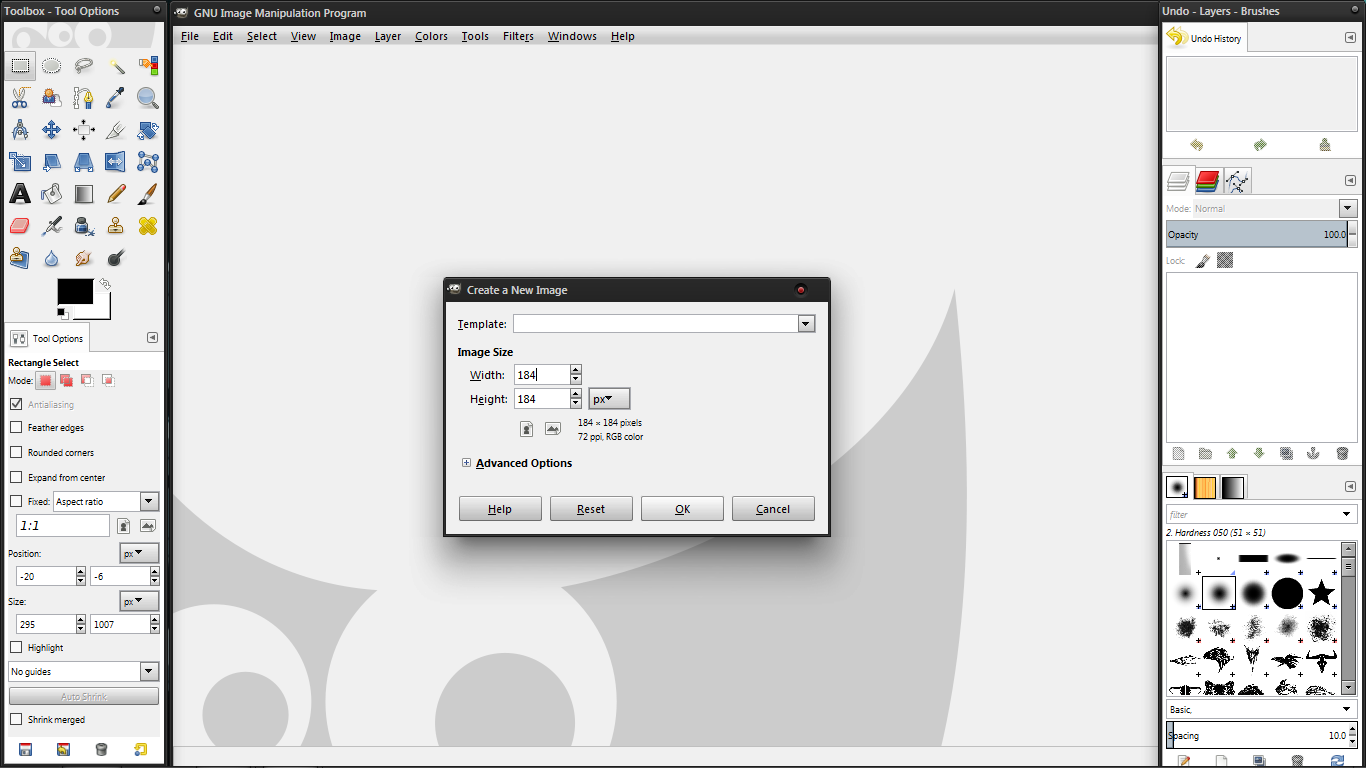Select the Paintbrush tool
The image size is (1366, 768).
[148, 194]
